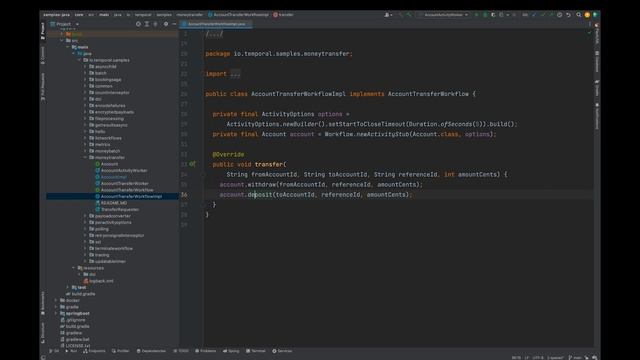This screenshot has height=360, width=640.
Task: Select gradlew.bat in project tree
Action: pyautogui.click(x=77, y=339)
